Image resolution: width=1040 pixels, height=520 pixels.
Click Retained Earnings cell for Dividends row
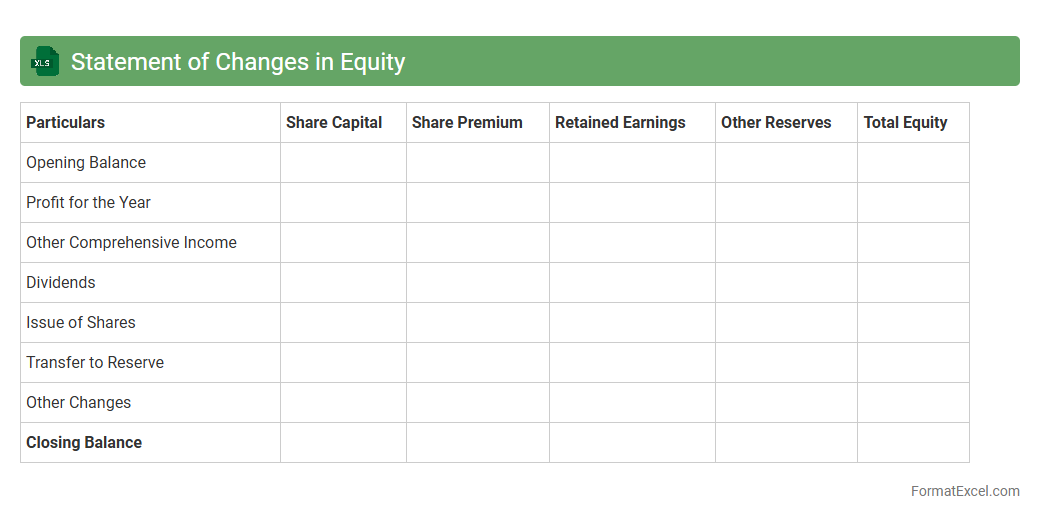632,282
